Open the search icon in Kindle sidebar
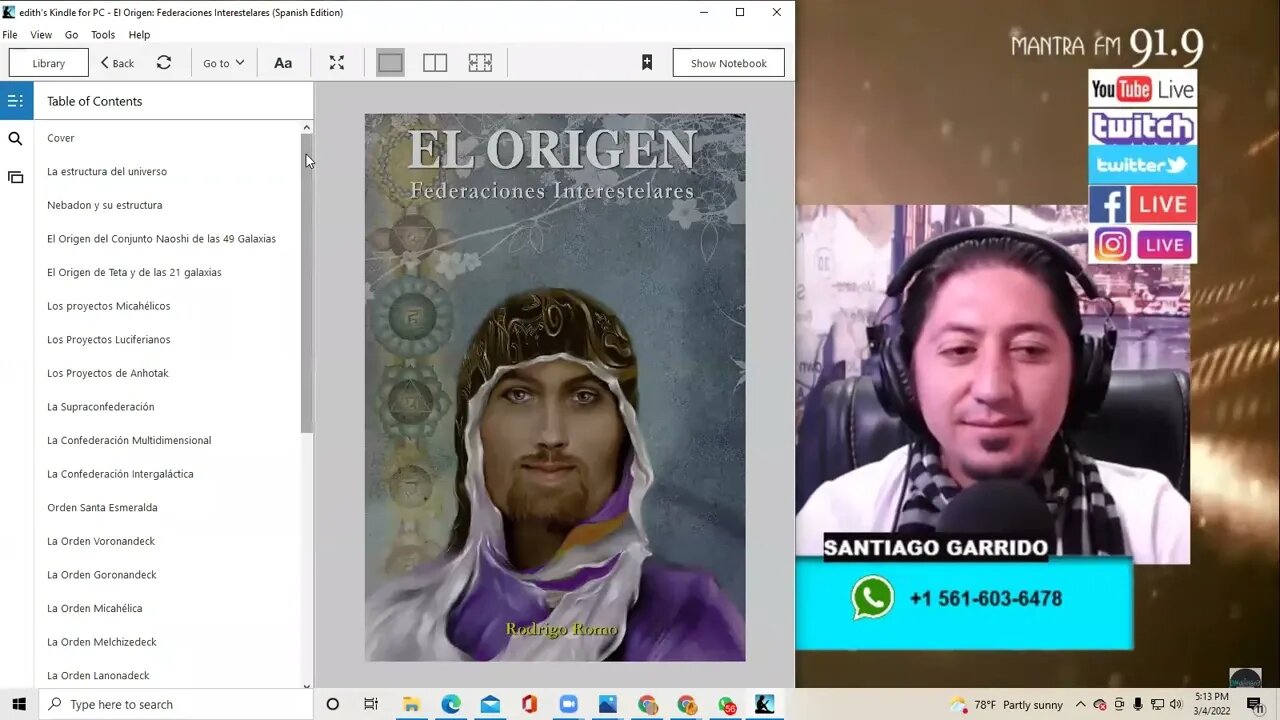Image resolution: width=1280 pixels, height=720 pixels. (15, 139)
